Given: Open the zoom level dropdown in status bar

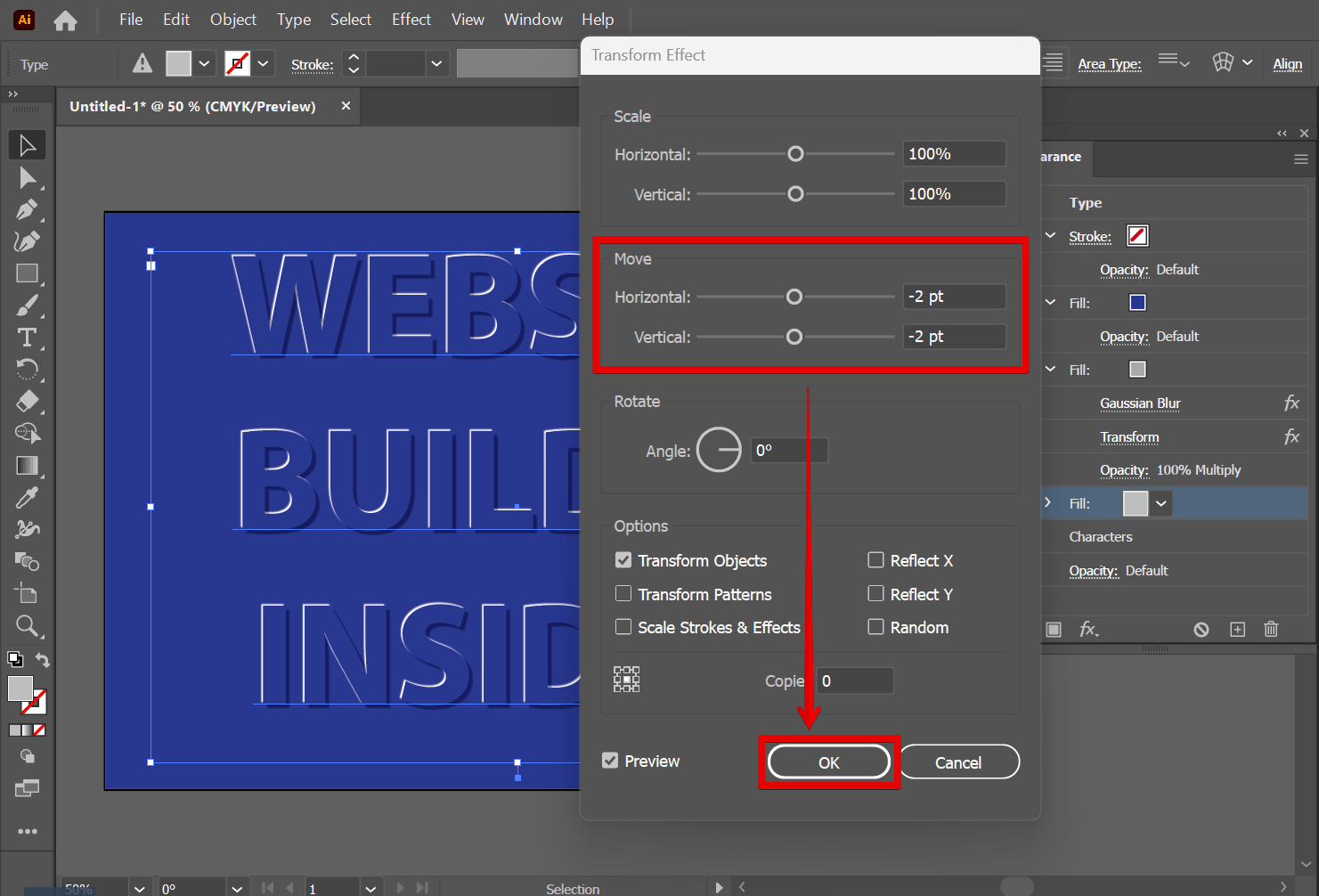Looking at the screenshot, I should tap(139, 887).
